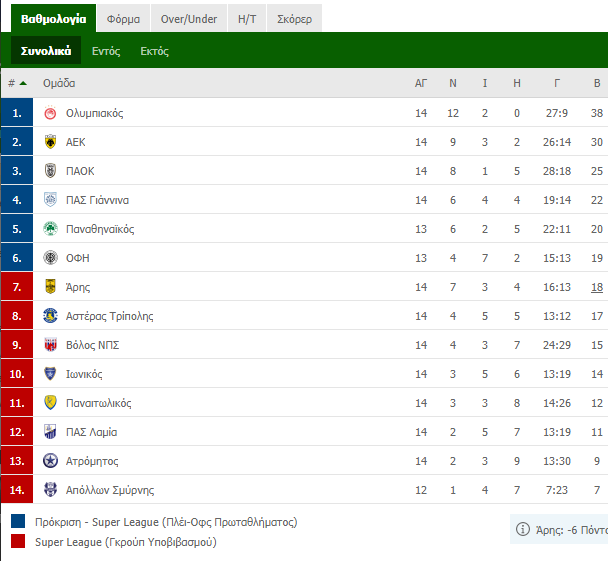Show the Εντός home standings

[106, 51]
